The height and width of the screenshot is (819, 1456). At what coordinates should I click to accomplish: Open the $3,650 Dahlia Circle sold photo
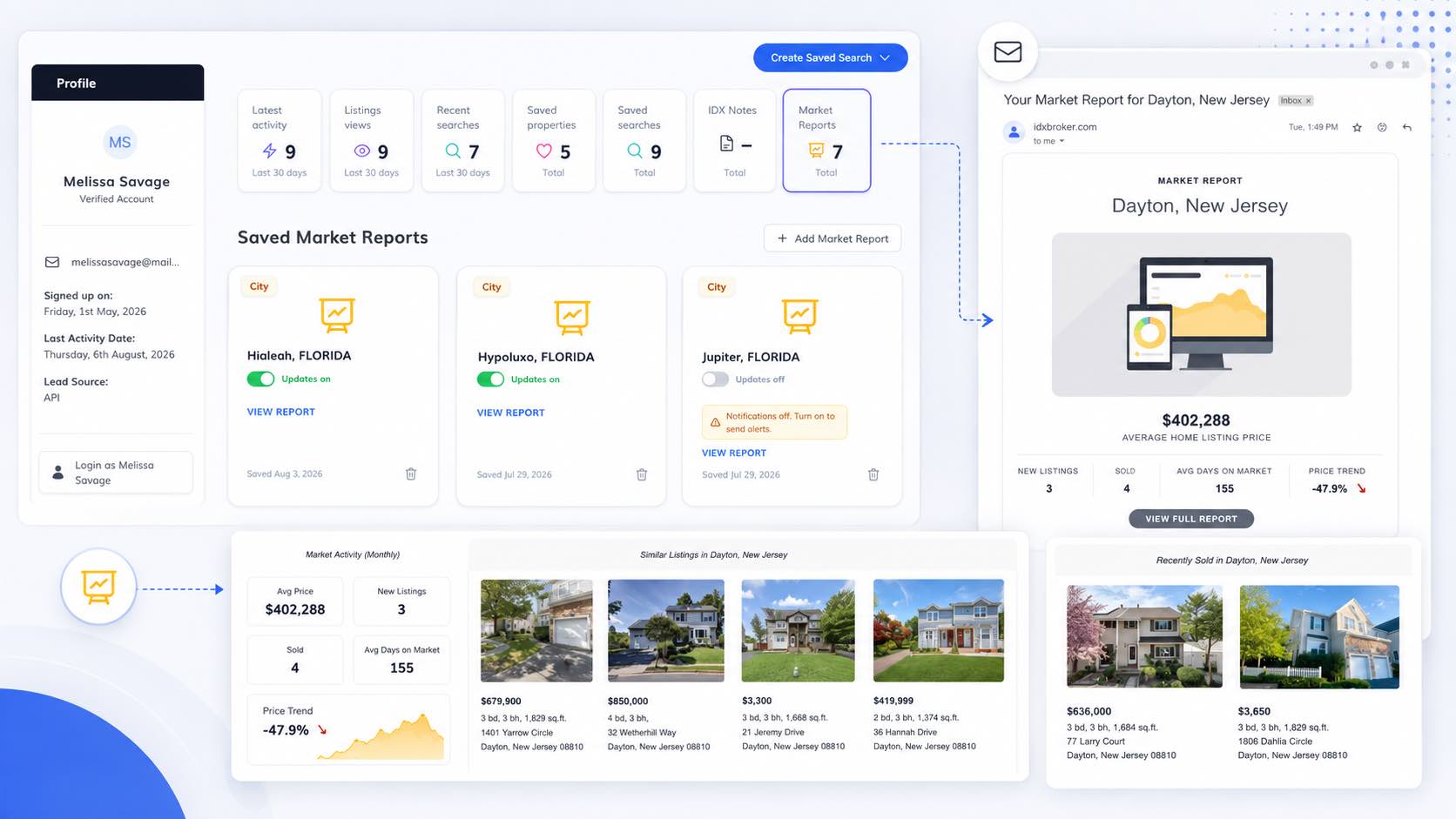(x=1318, y=637)
